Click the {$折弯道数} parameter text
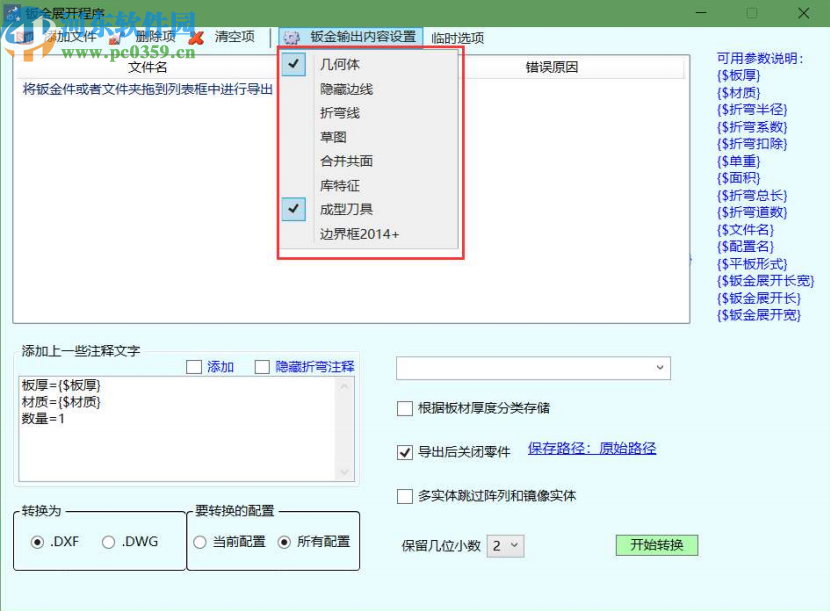The height and width of the screenshot is (611, 830). pos(752,213)
